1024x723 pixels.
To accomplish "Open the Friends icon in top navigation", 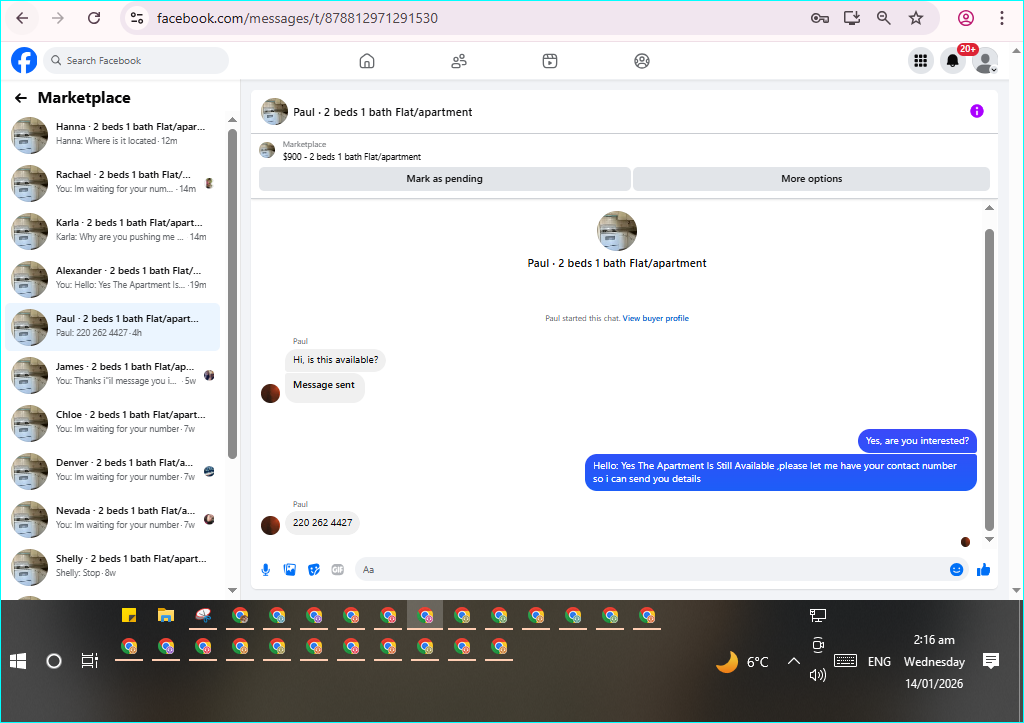I will (x=459, y=61).
